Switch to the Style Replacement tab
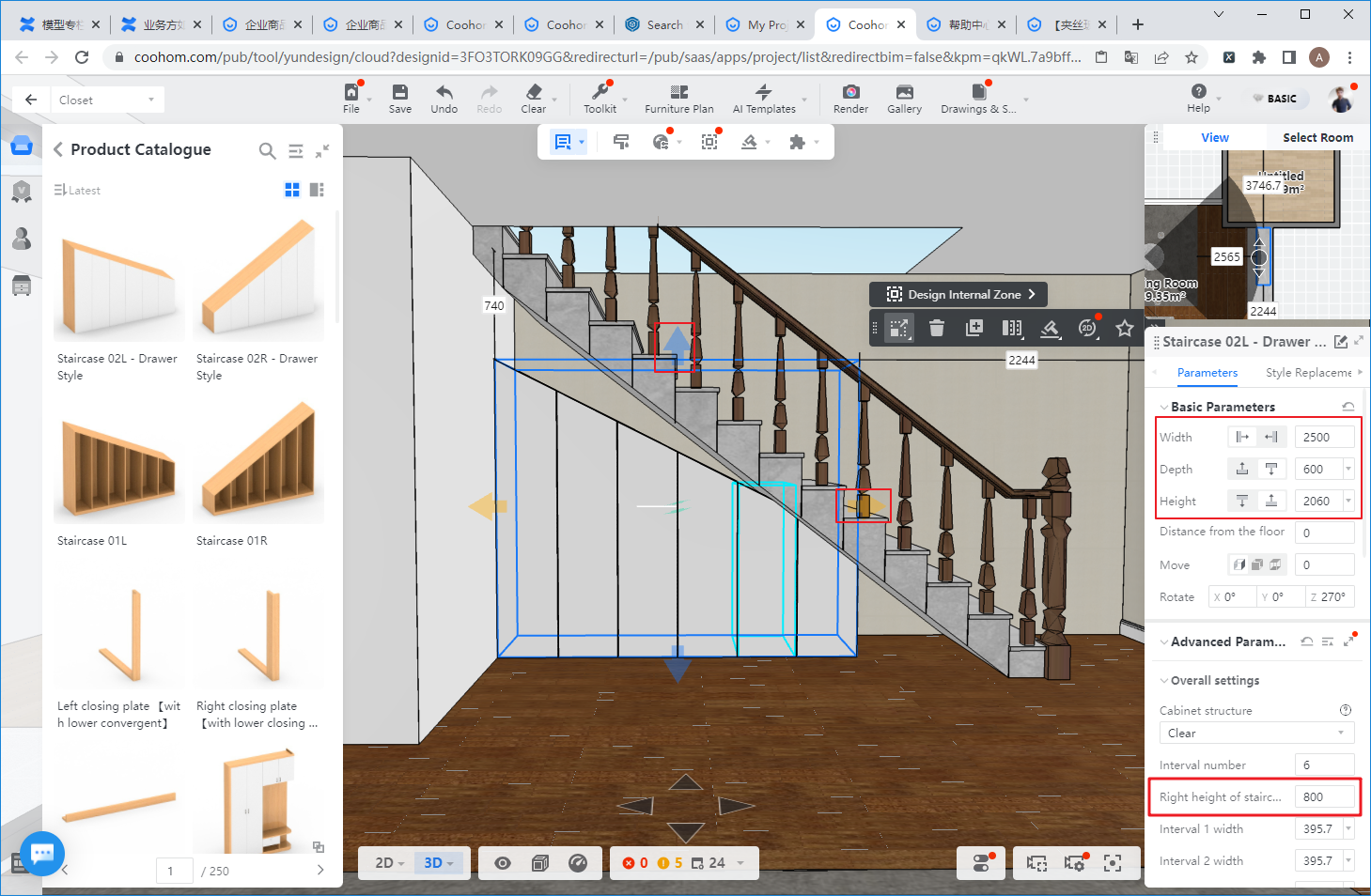 1308,373
